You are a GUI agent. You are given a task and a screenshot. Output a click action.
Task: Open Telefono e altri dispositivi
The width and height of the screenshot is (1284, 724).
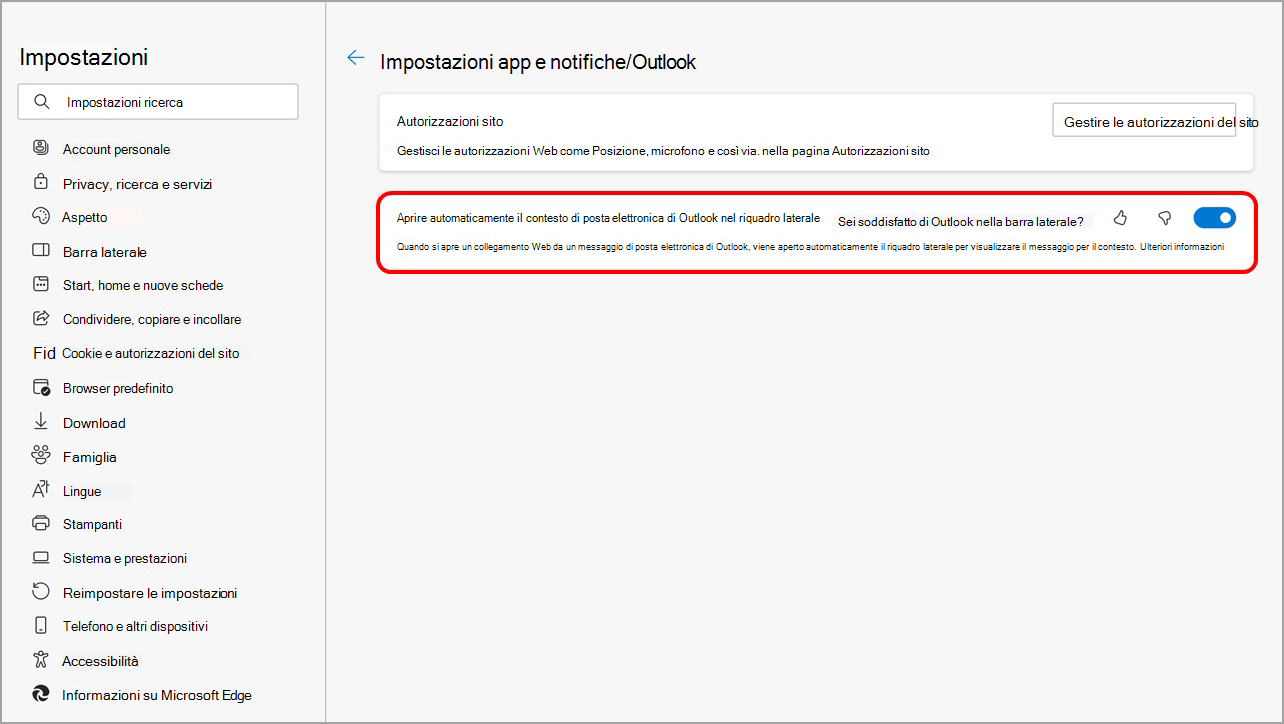coord(135,626)
